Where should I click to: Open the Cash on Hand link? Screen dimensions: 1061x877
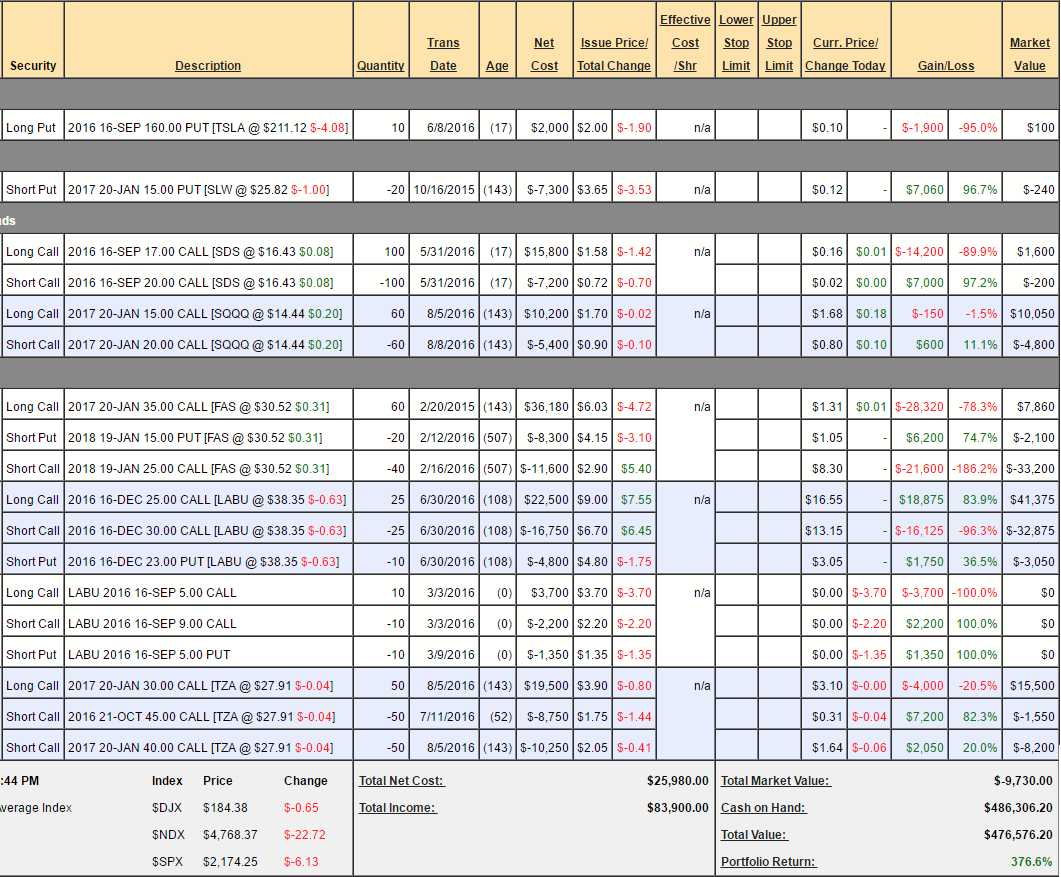click(x=763, y=808)
